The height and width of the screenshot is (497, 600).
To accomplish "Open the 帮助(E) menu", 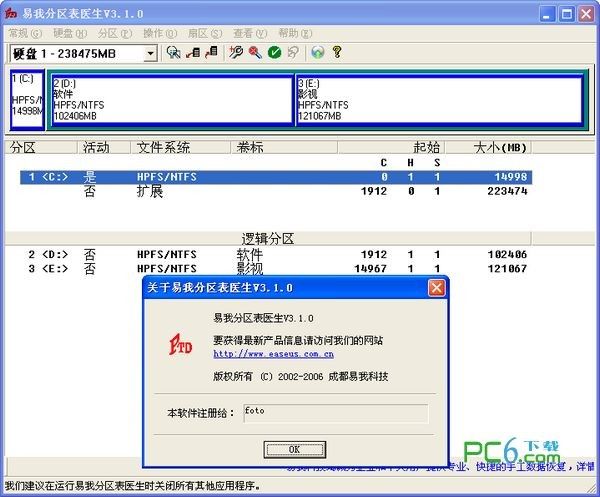I will (295, 33).
